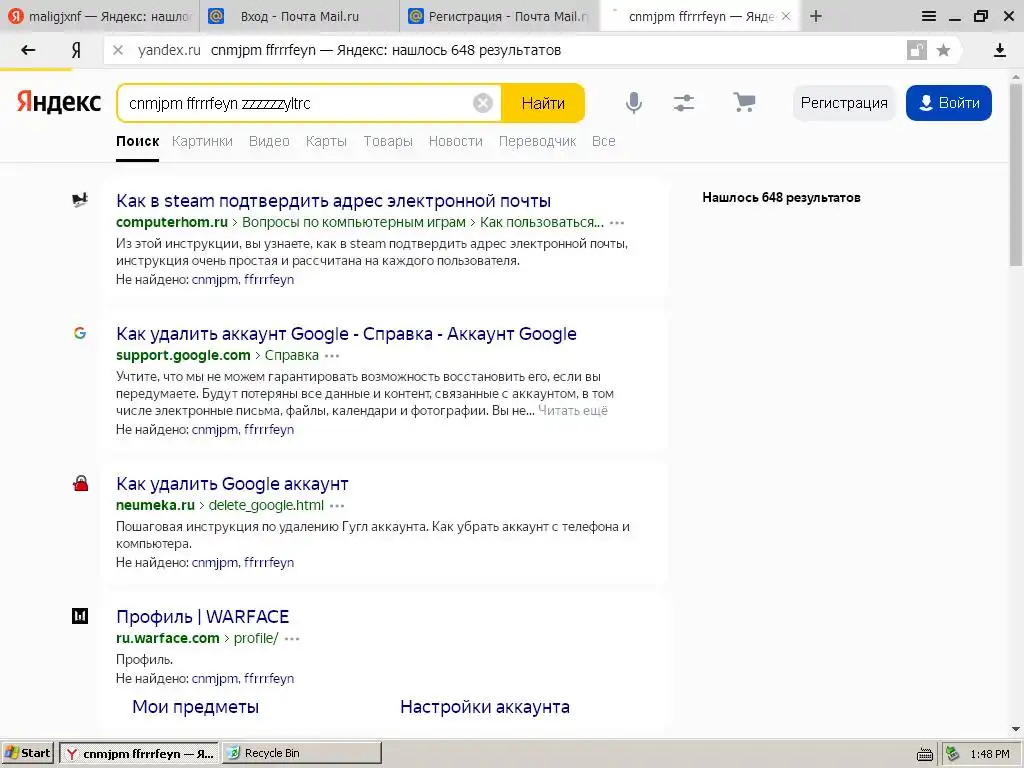
Task: Open more options dots for neumeka.ru result
Action: (337, 505)
